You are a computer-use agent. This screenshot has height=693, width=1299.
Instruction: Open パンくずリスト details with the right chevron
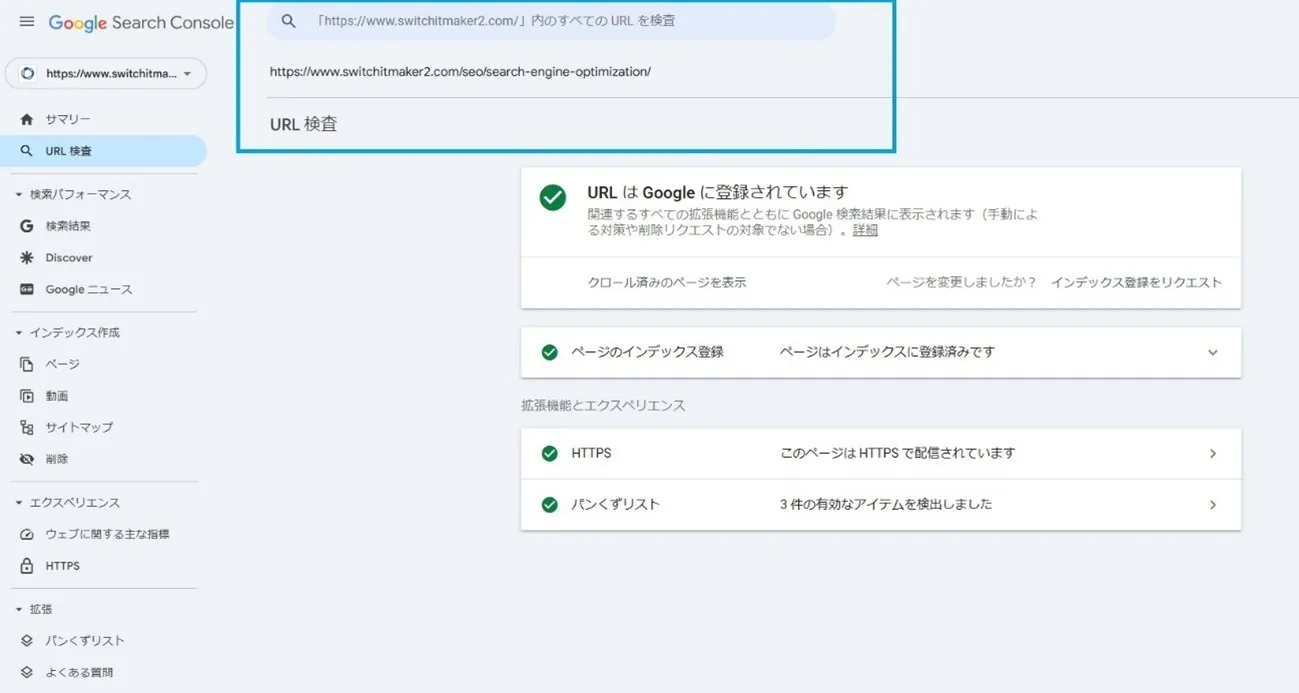tap(1212, 504)
